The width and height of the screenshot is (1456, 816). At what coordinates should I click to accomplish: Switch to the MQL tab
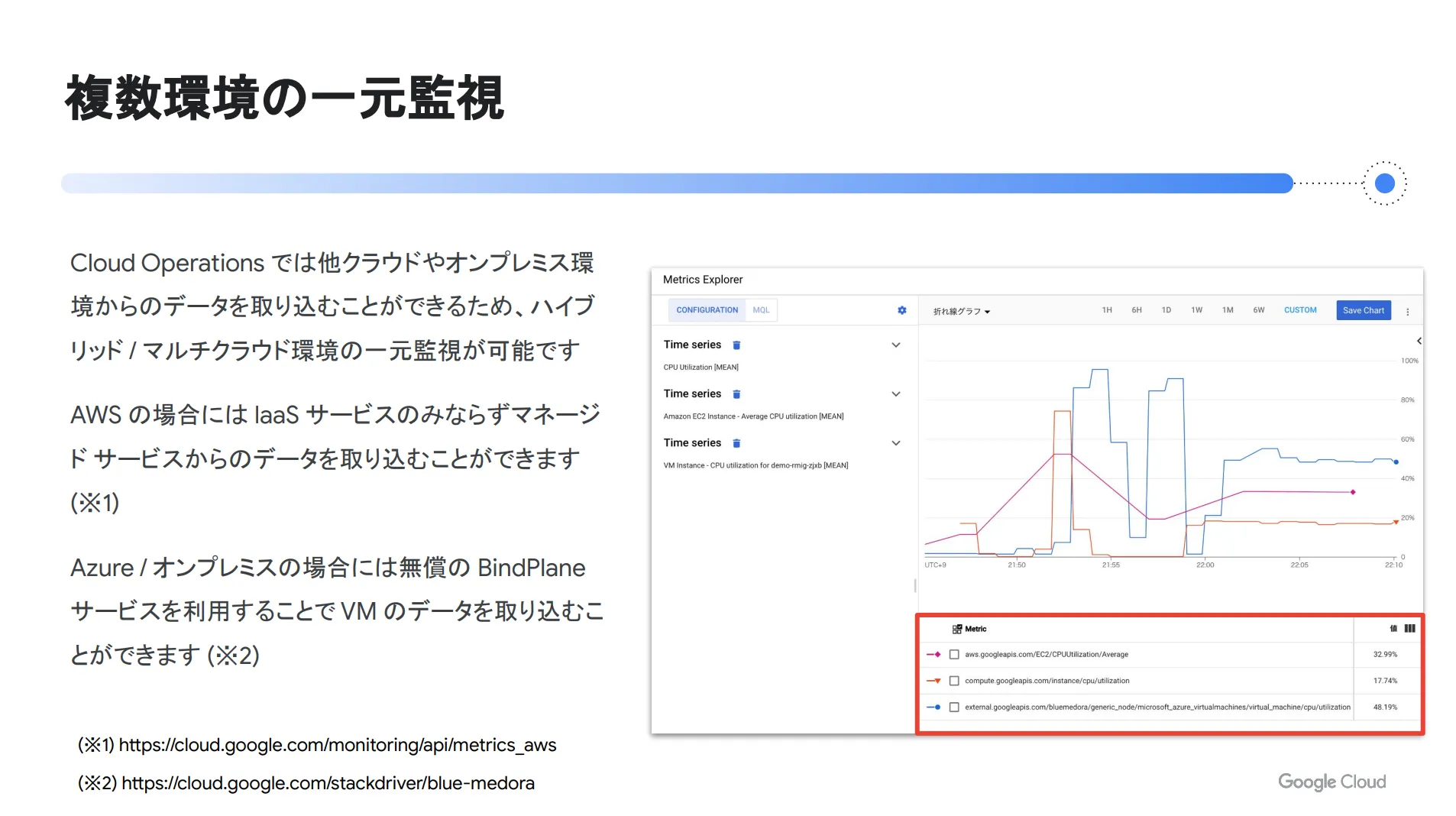coord(761,310)
